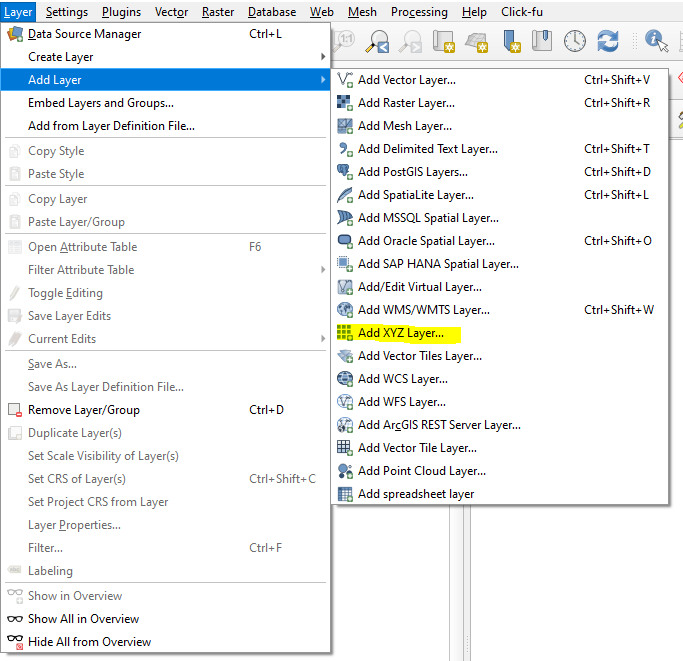The width and height of the screenshot is (683, 661).
Task: Open the Raster menu
Action: [218, 12]
